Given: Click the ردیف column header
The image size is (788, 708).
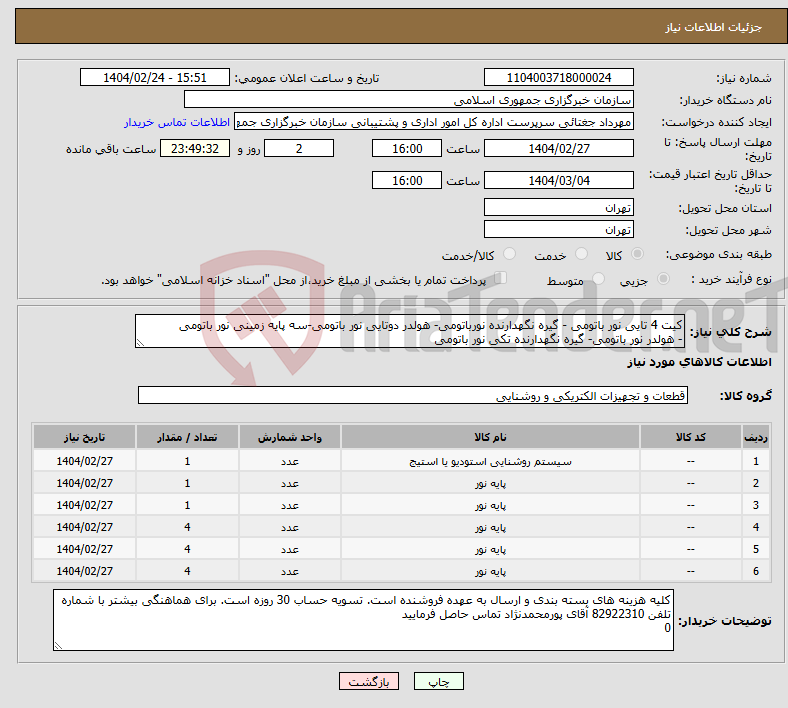Looking at the screenshot, I should [756, 437].
